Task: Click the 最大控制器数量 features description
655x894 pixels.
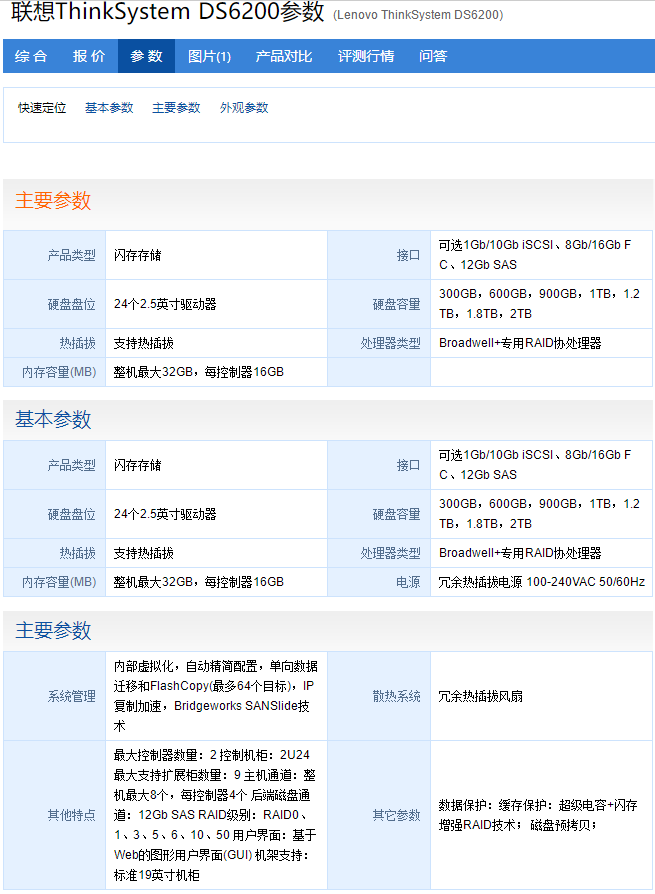Action: click(215, 815)
